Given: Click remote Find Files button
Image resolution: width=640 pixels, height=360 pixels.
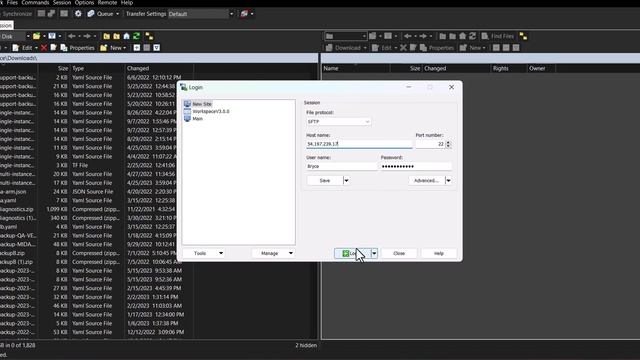Looking at the screenshot, I should [498, 36].
